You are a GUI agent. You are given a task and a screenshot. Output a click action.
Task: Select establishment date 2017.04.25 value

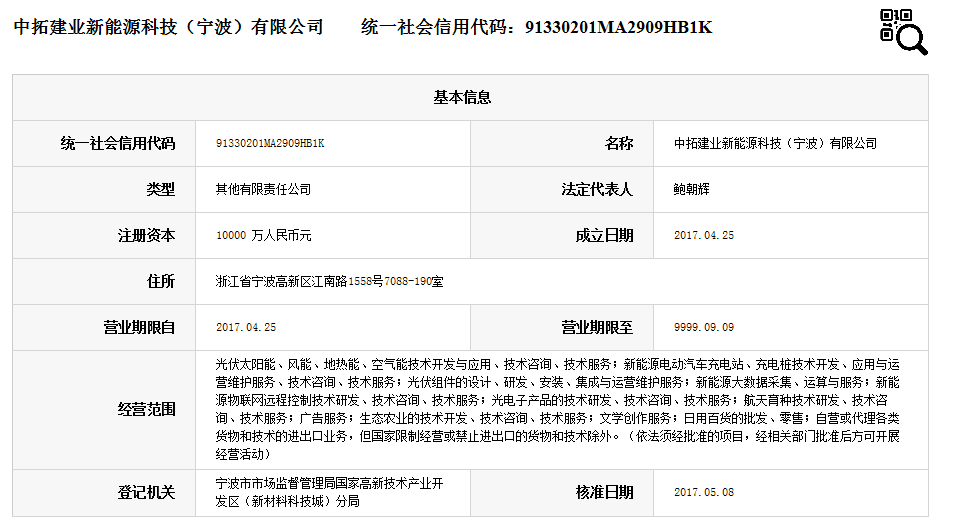(704, 236)
